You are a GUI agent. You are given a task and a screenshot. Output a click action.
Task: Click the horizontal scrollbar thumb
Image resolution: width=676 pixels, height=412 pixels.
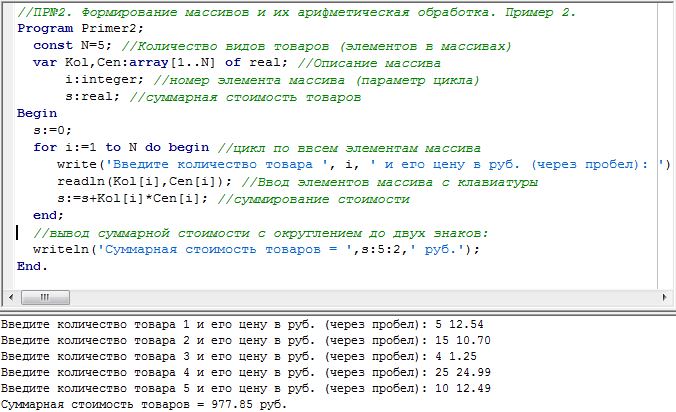46,298
